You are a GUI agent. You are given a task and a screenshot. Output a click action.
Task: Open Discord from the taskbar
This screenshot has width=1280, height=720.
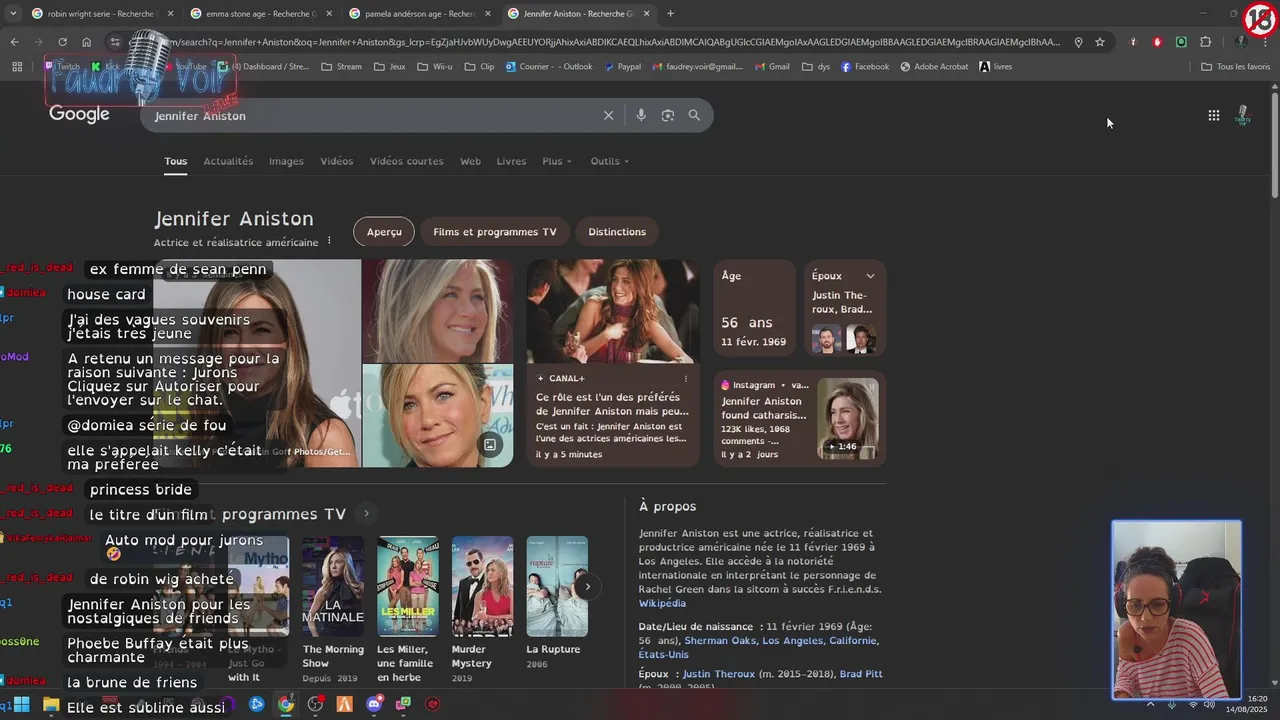point(374,704)
